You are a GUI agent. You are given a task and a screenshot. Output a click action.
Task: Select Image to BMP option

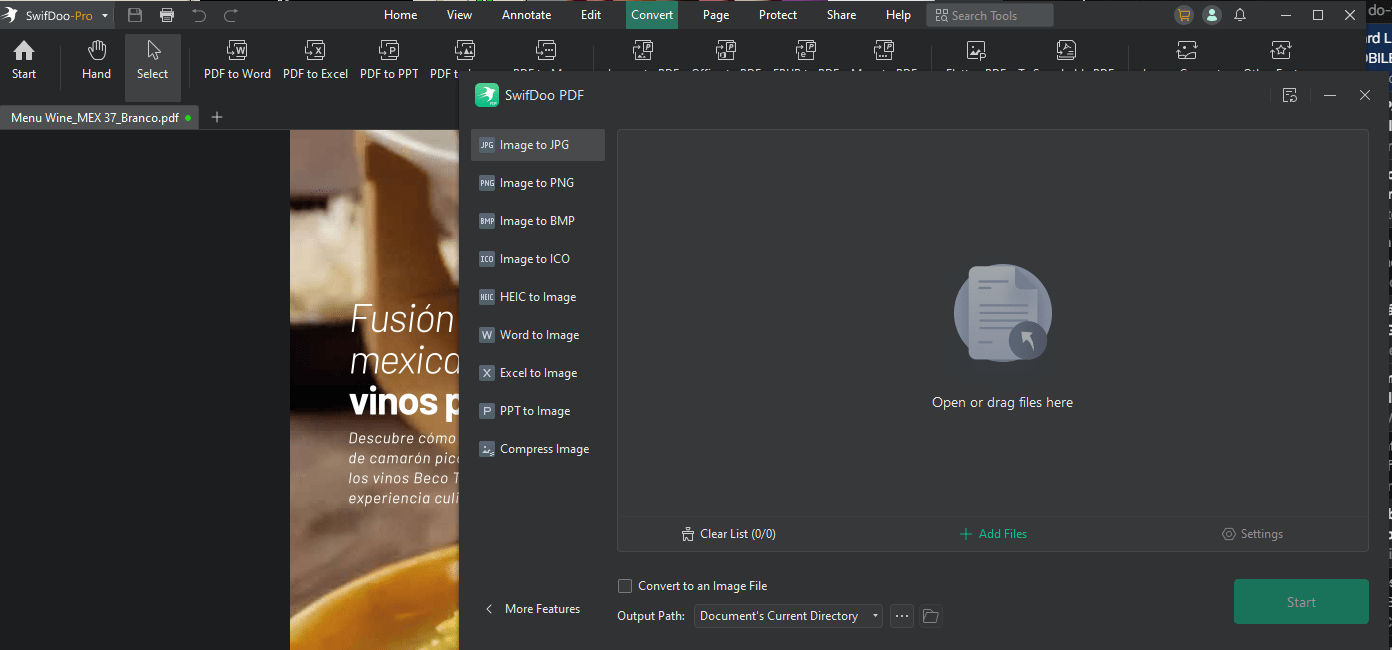point(538,221)
